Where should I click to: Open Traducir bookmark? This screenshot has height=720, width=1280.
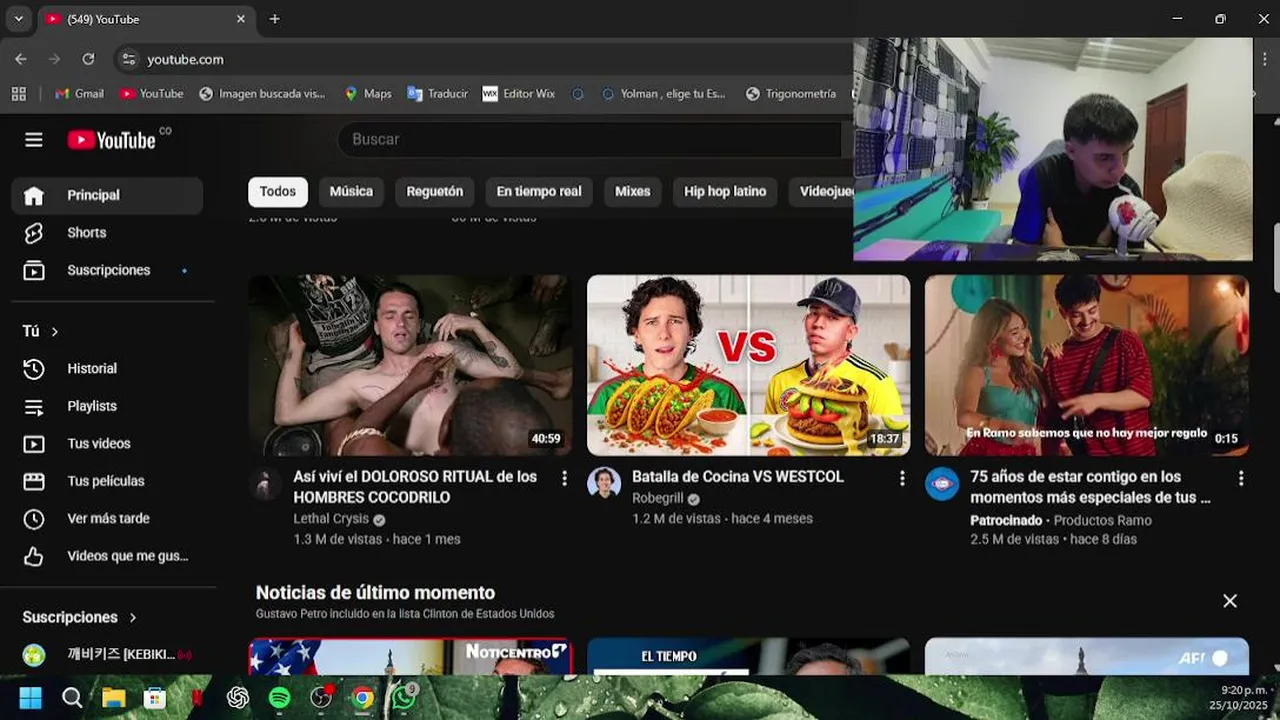pos(437,93)
